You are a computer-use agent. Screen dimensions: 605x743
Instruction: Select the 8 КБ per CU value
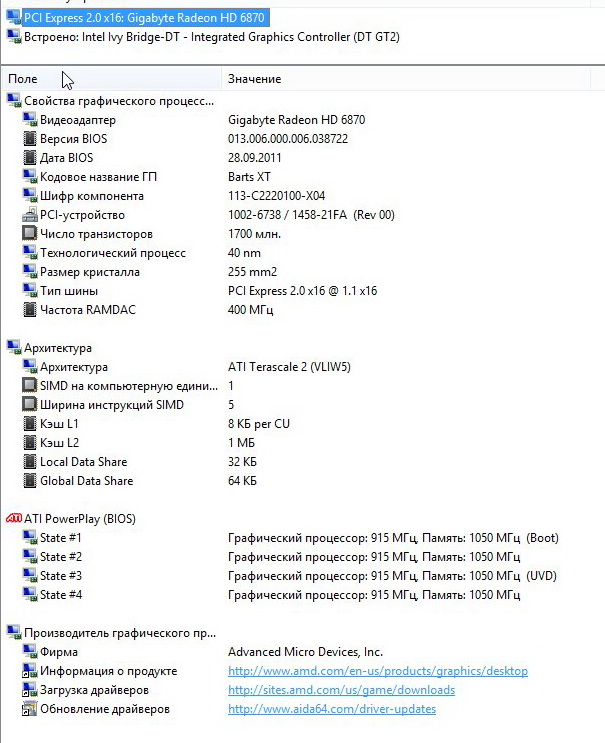click(259, 423)
